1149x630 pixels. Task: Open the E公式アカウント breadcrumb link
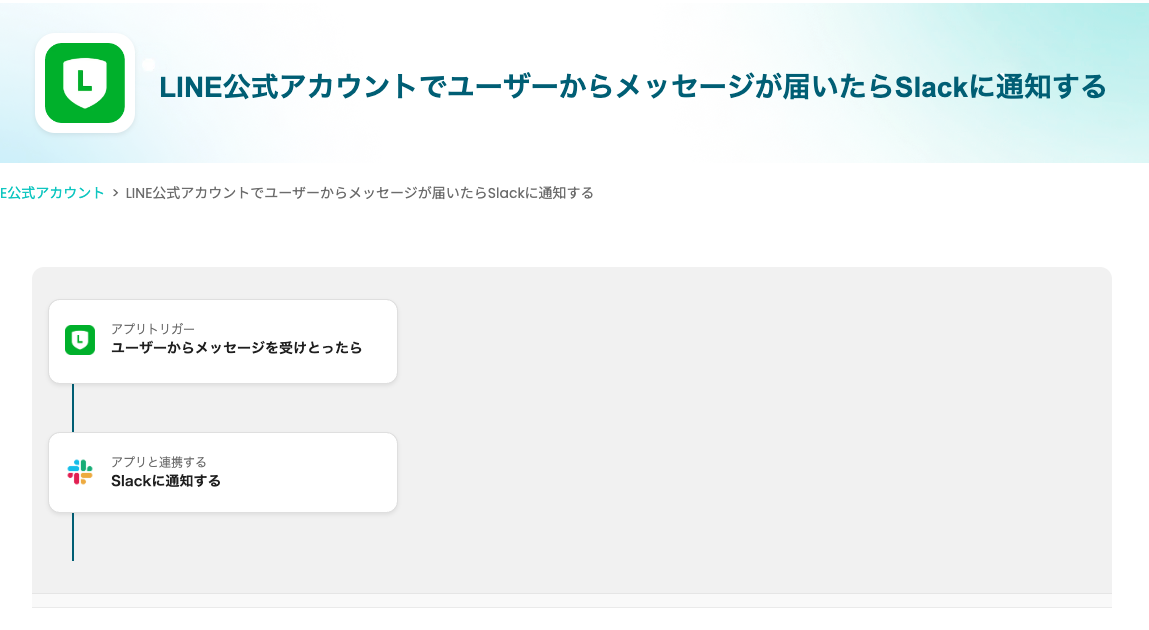(x=52, y=193)
